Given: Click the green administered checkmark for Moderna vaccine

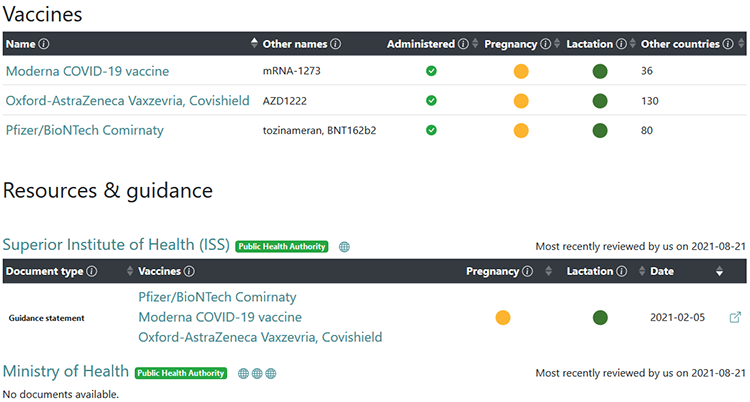Looking at the screenshot, I should pyautogui.click(x=431, y=71).
